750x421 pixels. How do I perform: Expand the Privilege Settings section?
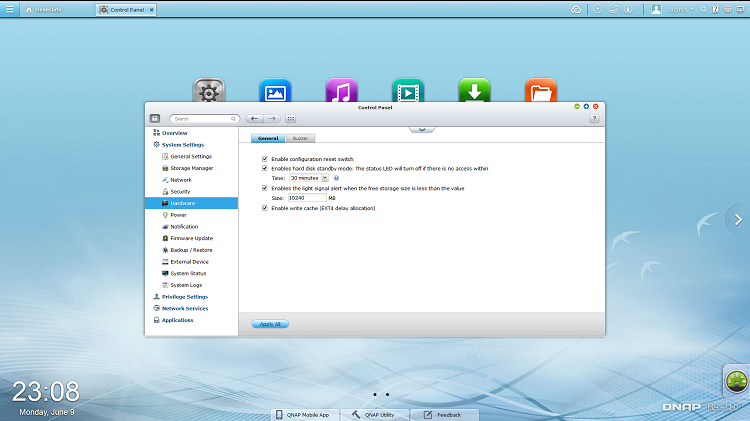(x=184, y=297)
